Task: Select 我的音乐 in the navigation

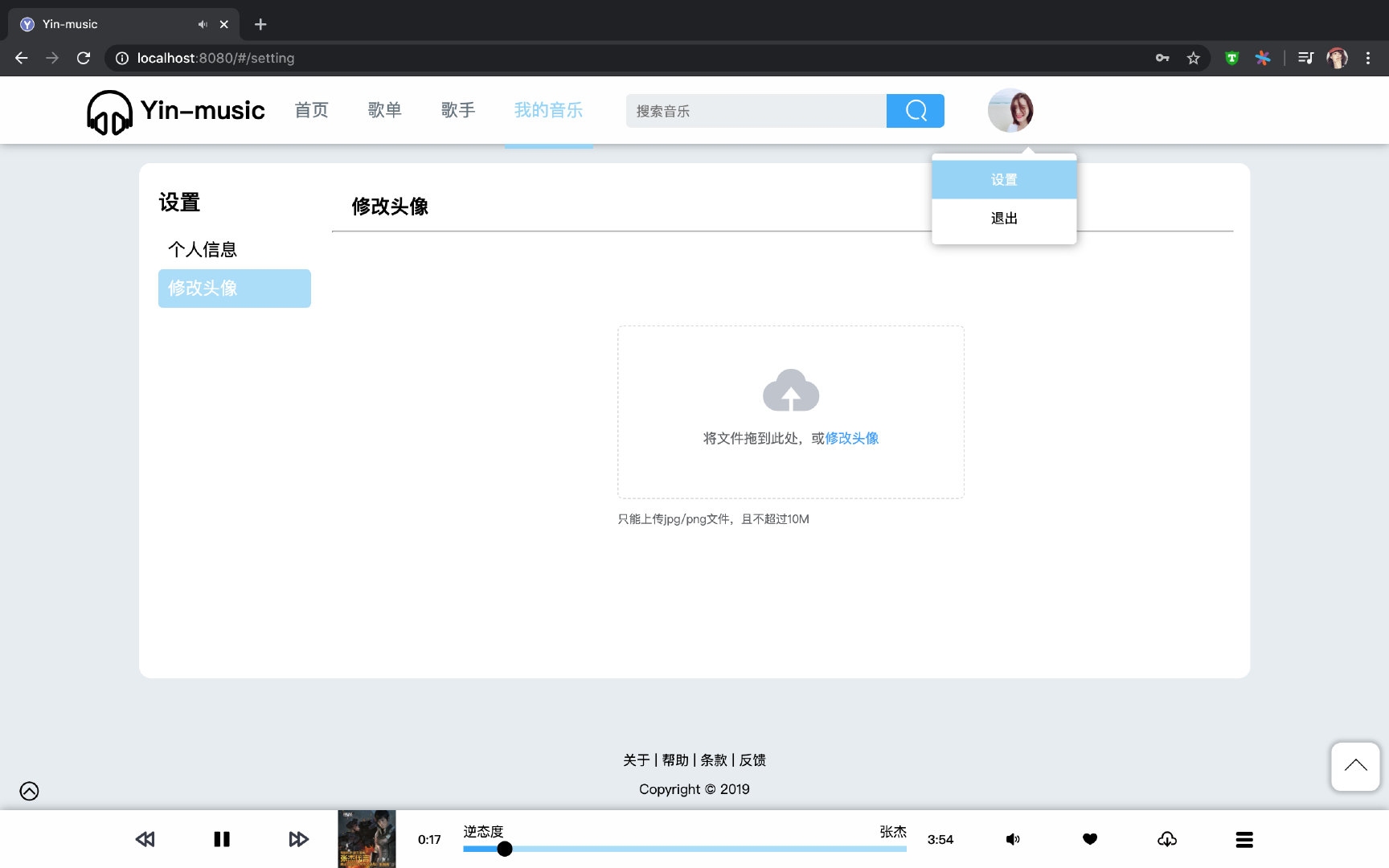Action: click(549, 110)
